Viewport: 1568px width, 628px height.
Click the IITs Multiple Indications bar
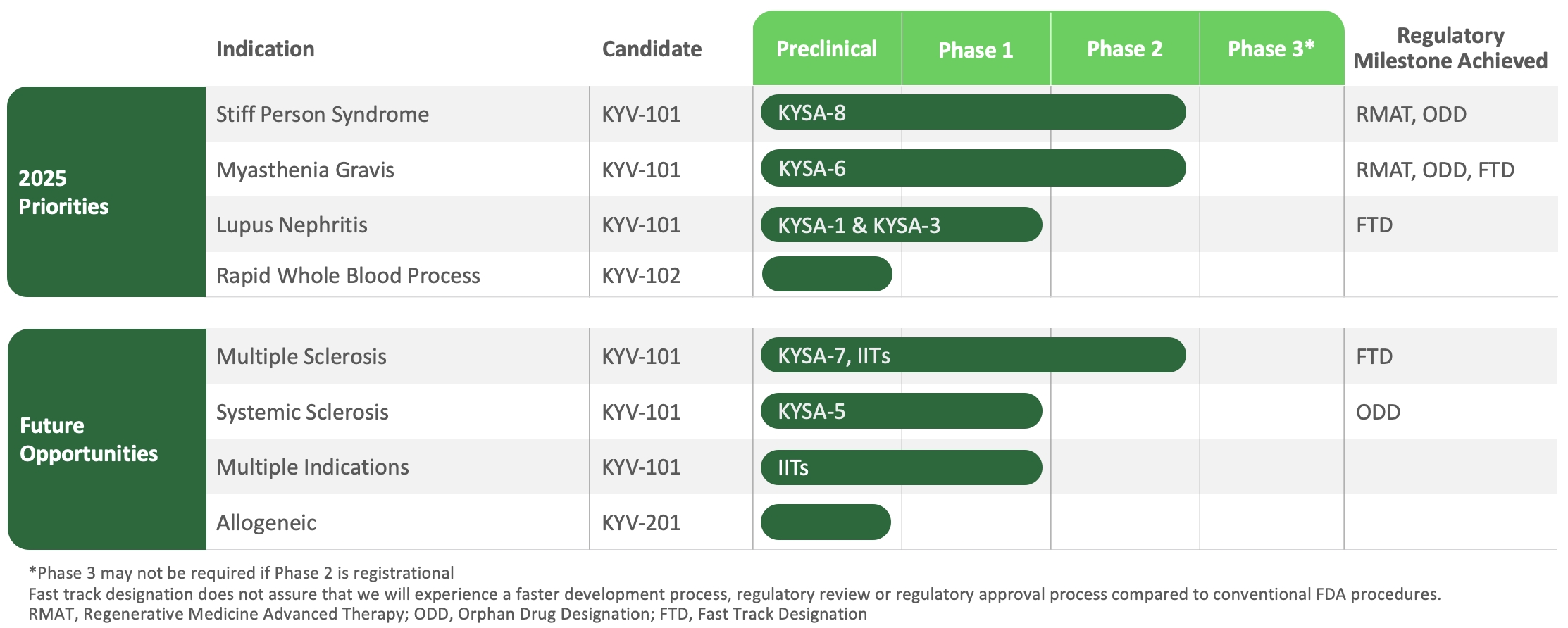900,467
